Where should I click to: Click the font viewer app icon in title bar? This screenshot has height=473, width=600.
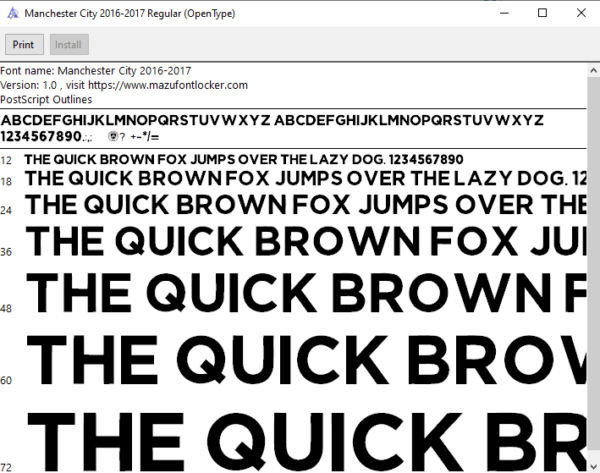tap(13, 13)
